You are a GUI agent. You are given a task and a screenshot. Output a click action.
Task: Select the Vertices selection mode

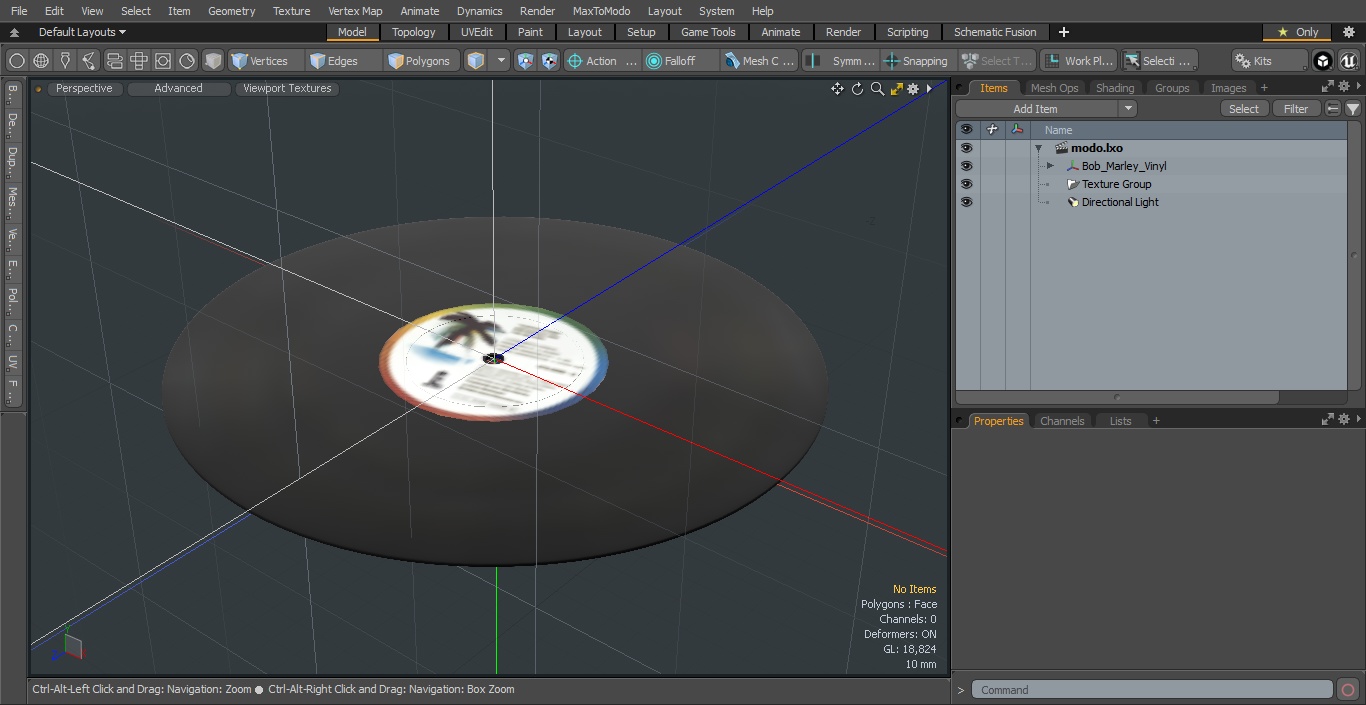coord(265,61)
